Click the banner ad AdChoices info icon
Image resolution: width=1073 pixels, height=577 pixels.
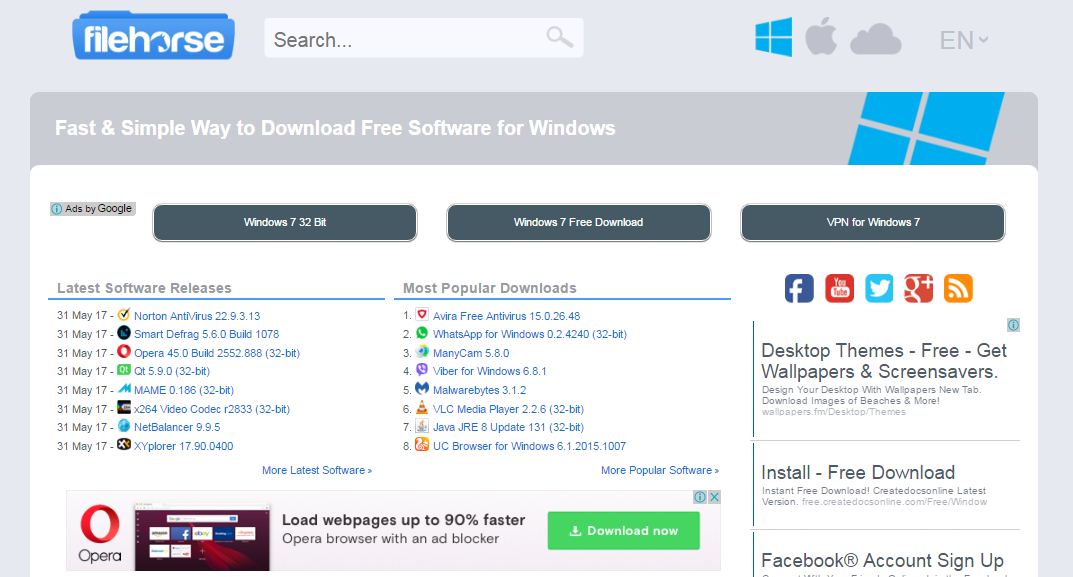coord(700,497)
